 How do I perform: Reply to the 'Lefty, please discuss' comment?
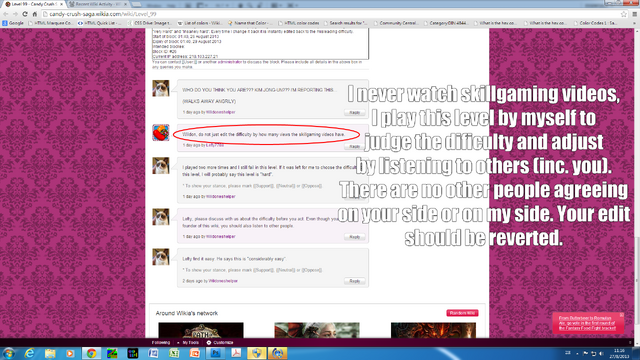tap(354, 237)
